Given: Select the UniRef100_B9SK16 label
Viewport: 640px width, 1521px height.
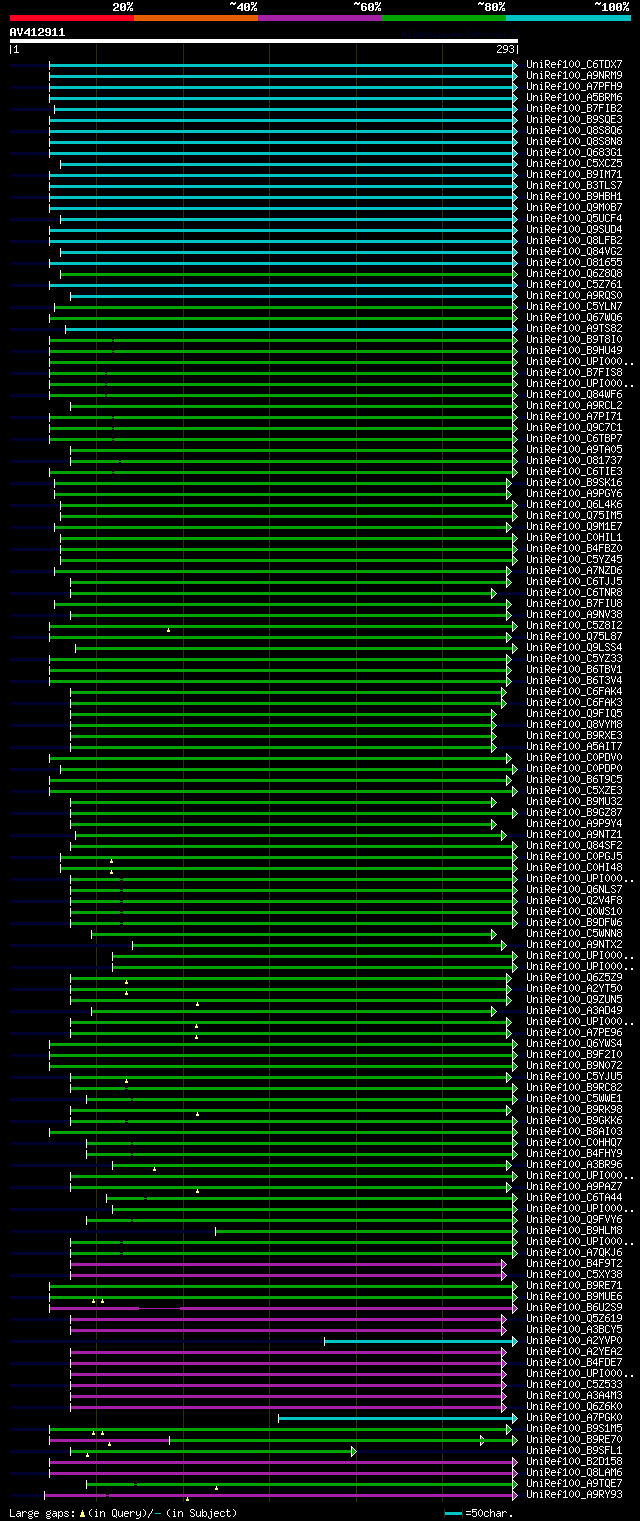Looking at the screenshot, I should (574, 482).
